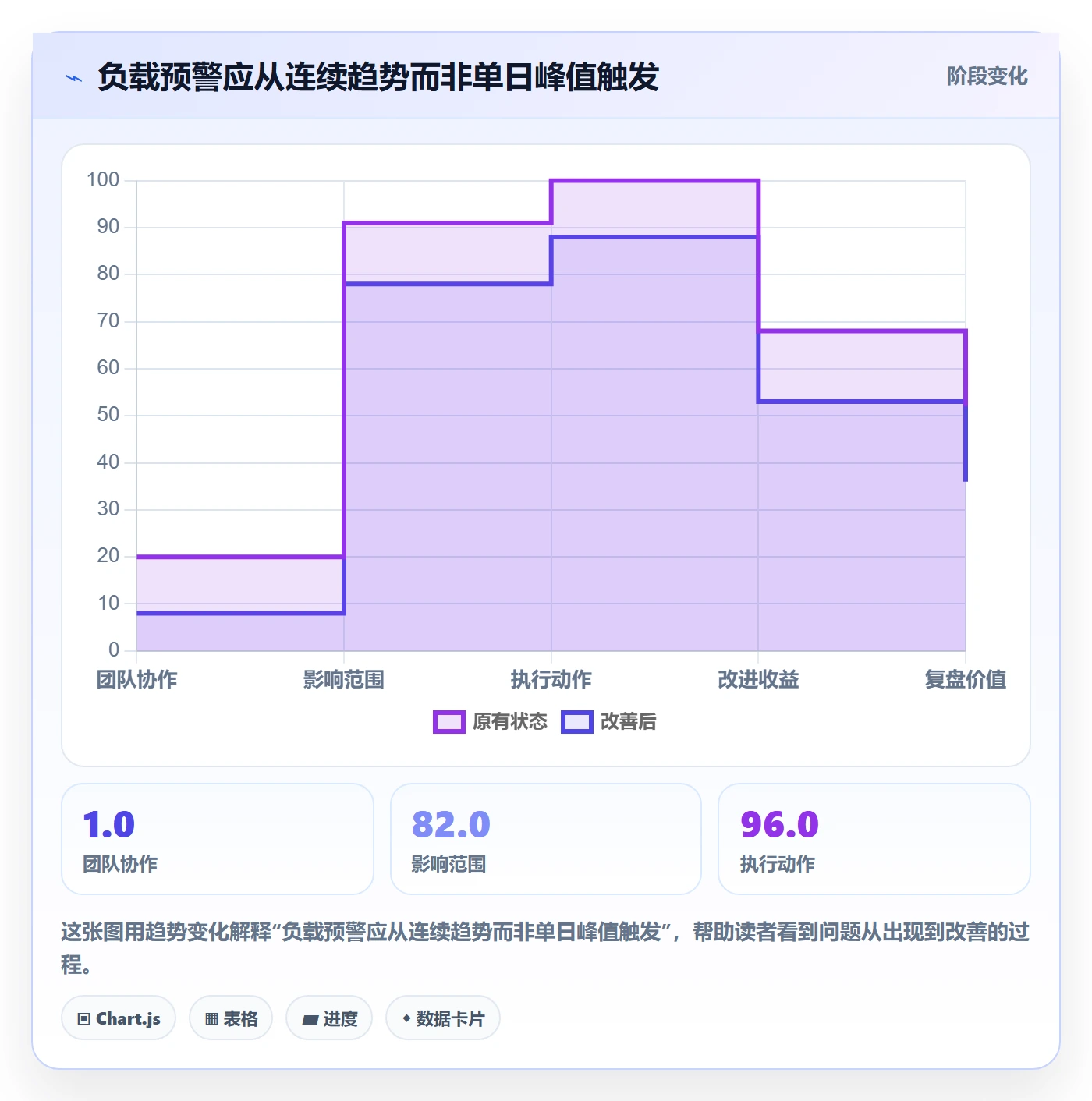Select the 数据卡片 tag
Viewport: 1092px width, 1101px height.
443,1018
